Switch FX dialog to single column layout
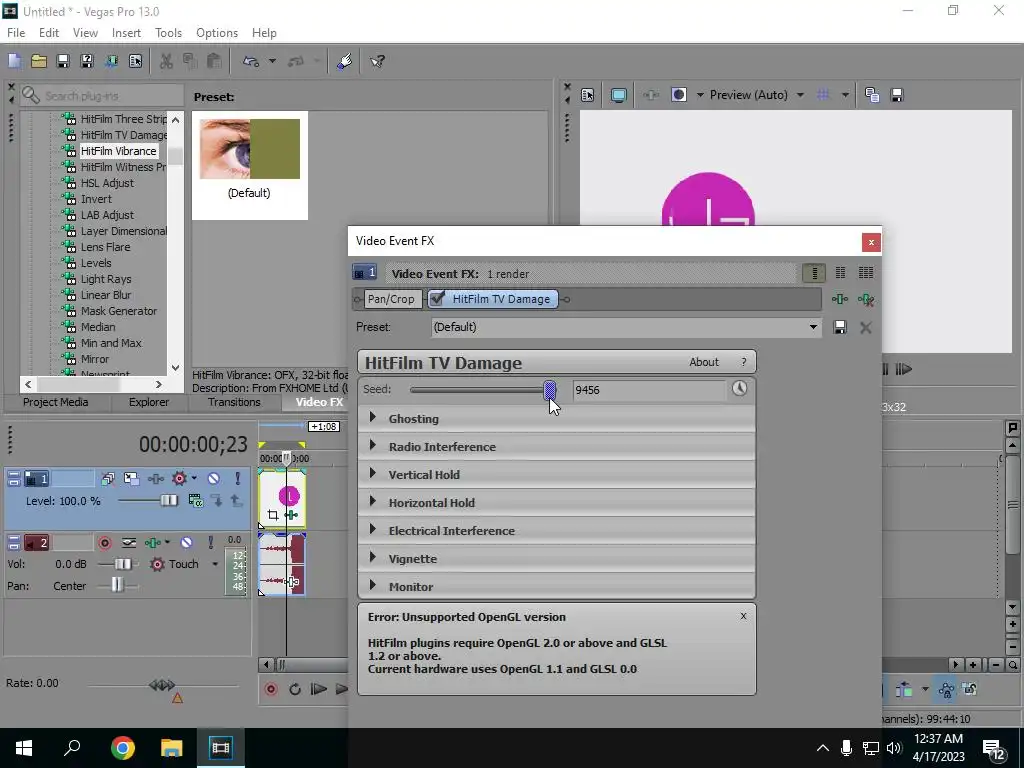 pyautogui.click(x=814, y=273)
